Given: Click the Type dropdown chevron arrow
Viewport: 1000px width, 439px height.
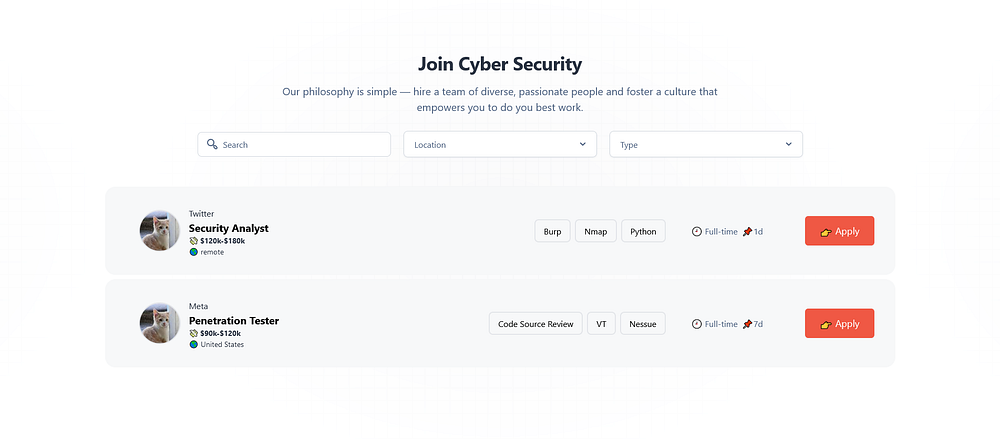Looking at the screenshot, I should point(789,144).
